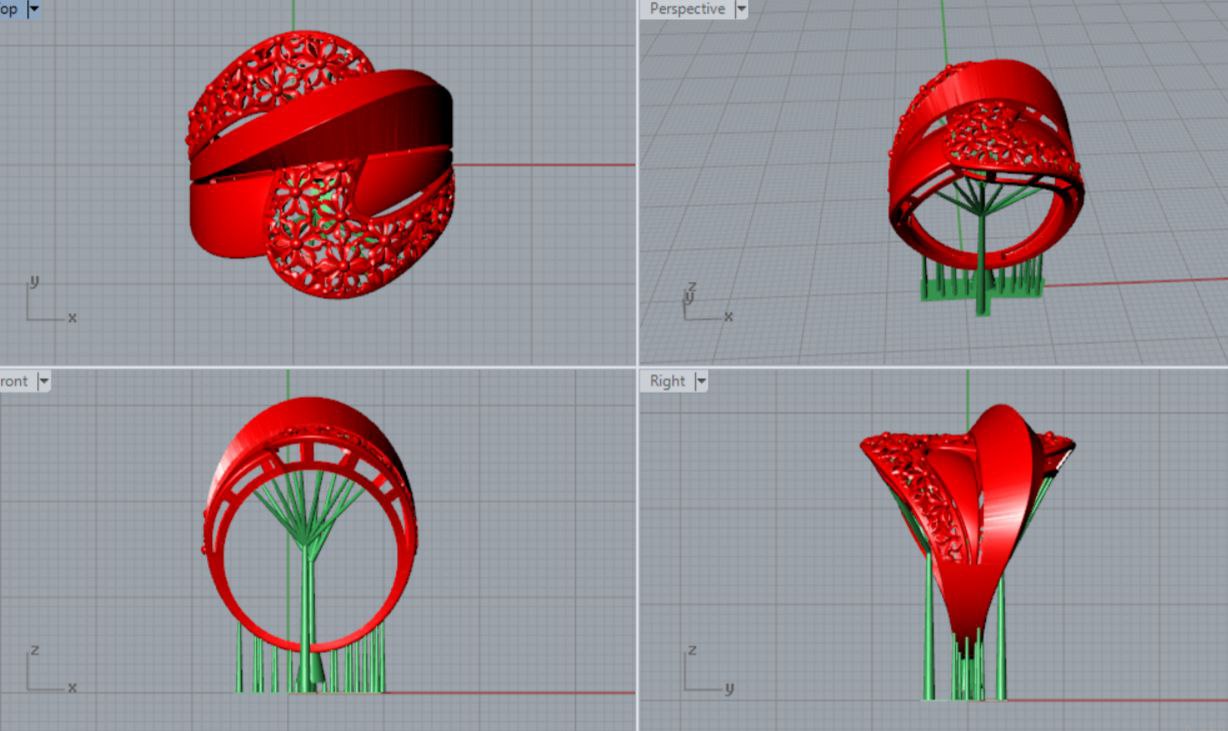Image resolution: width=1228 pixels, height=731 pixels.
Task: Select green support pillars in Right viewport
Action: tap(929, 640)
